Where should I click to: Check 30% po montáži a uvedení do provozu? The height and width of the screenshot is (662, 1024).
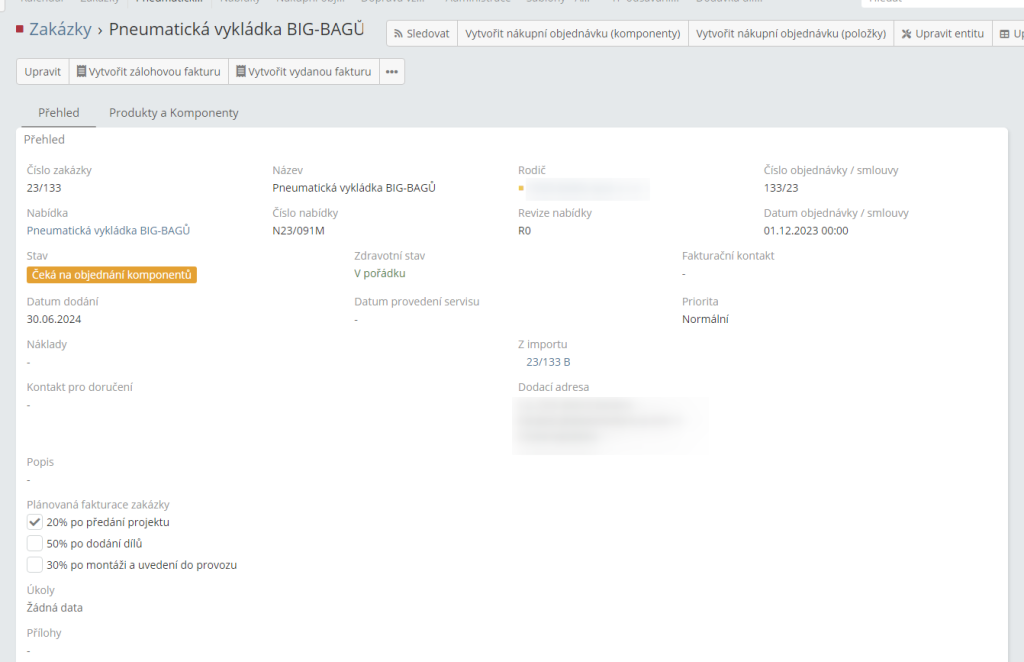[x=35, y=565]
